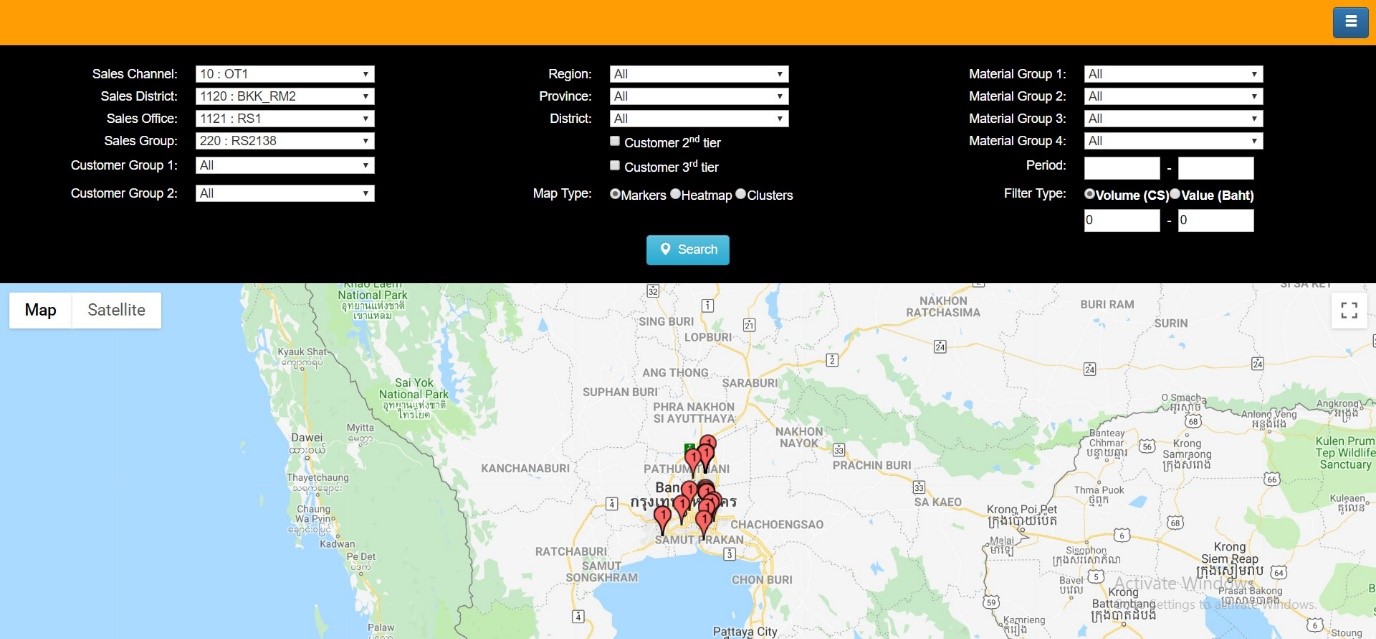Open the Province dropdown
1376x639 pixels.
tap(699, 96)
